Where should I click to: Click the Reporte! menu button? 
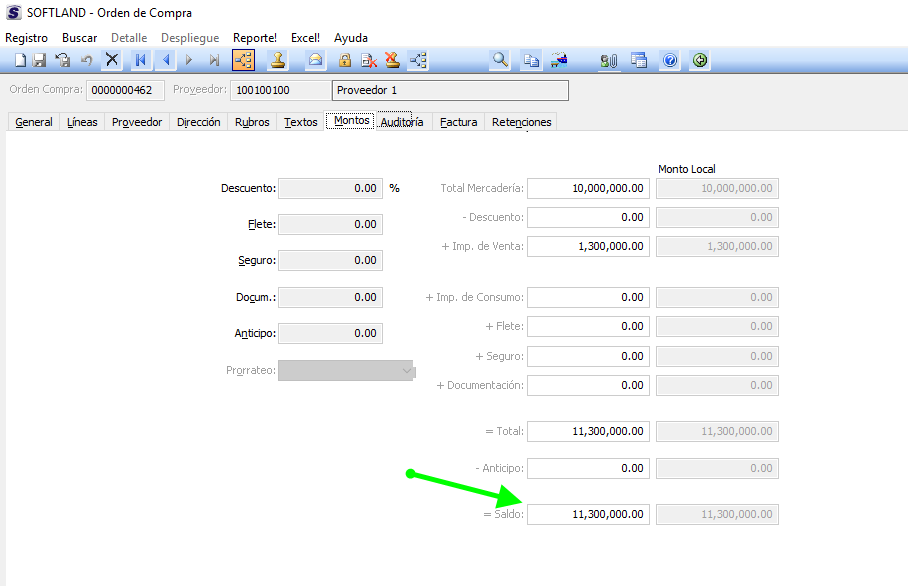click(255, 38)
